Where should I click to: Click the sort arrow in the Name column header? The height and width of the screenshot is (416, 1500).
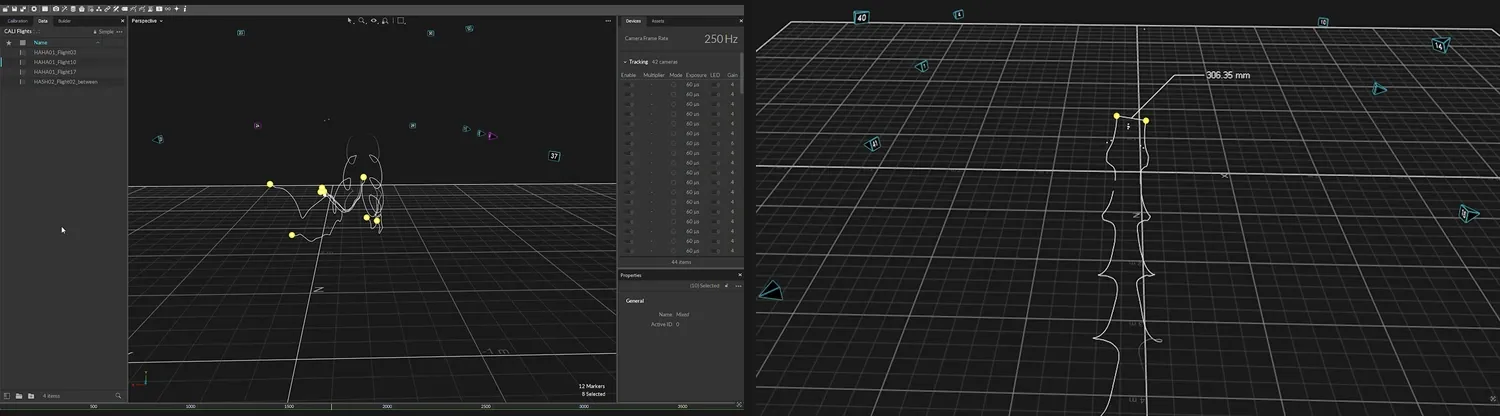97,43
